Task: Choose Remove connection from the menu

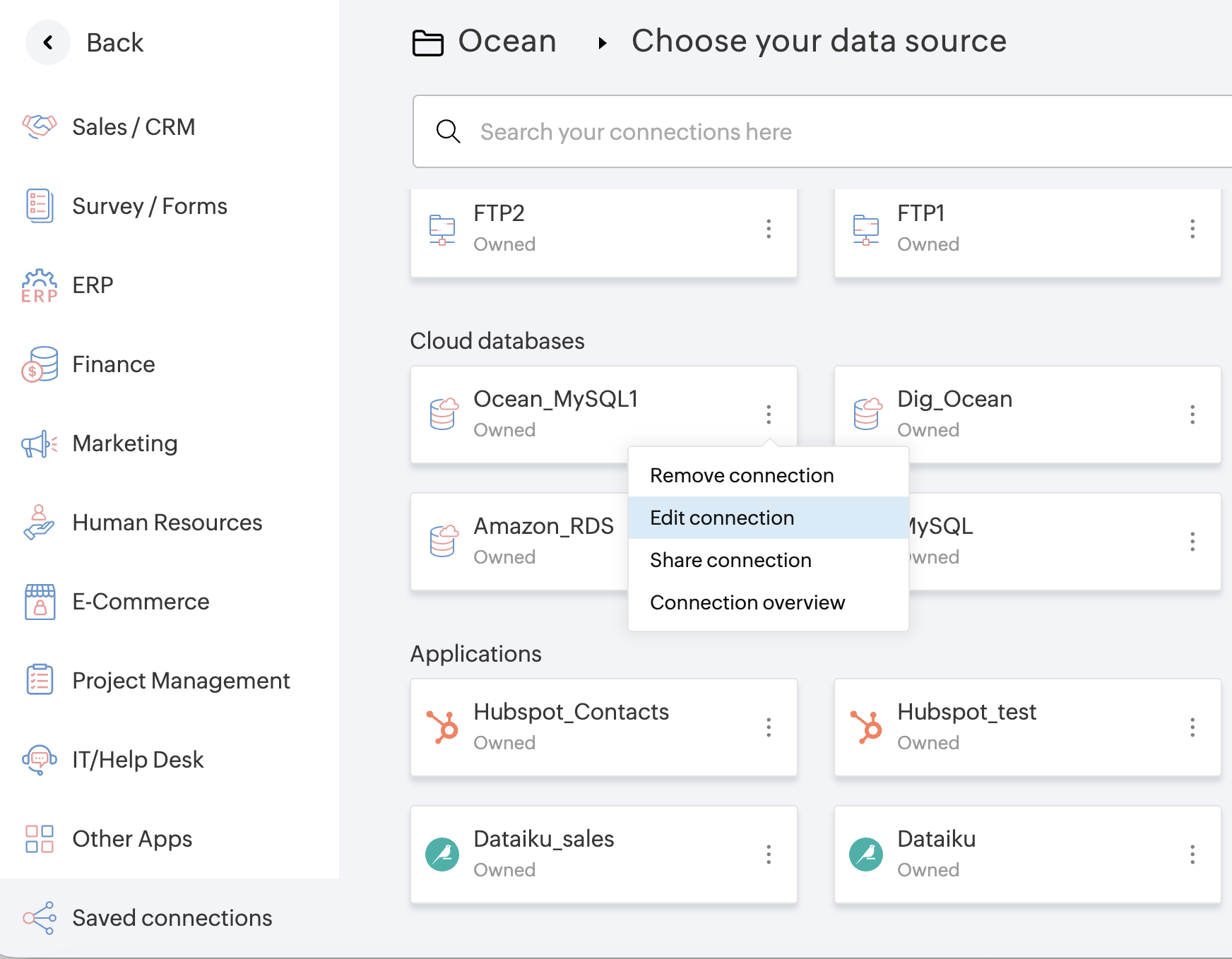Action: tap(742, 475)
